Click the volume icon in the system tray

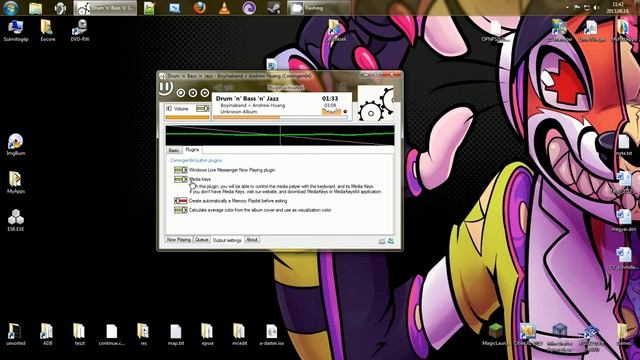(596, 8)
